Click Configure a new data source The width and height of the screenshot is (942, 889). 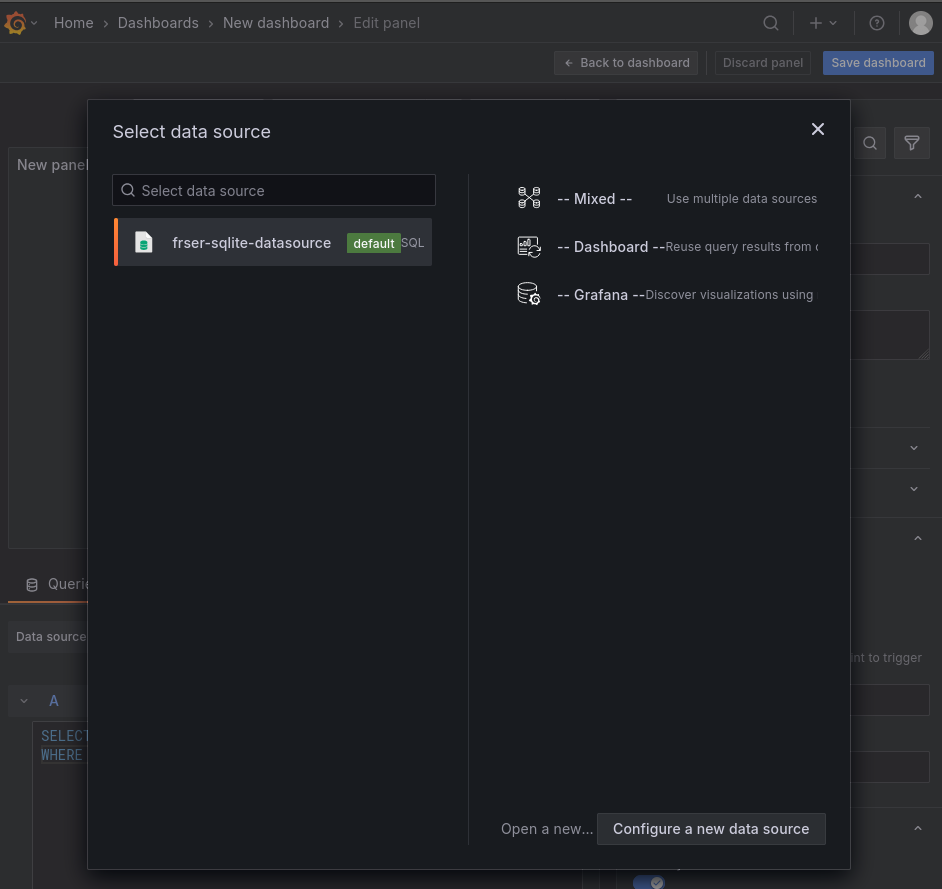(711, 828)
